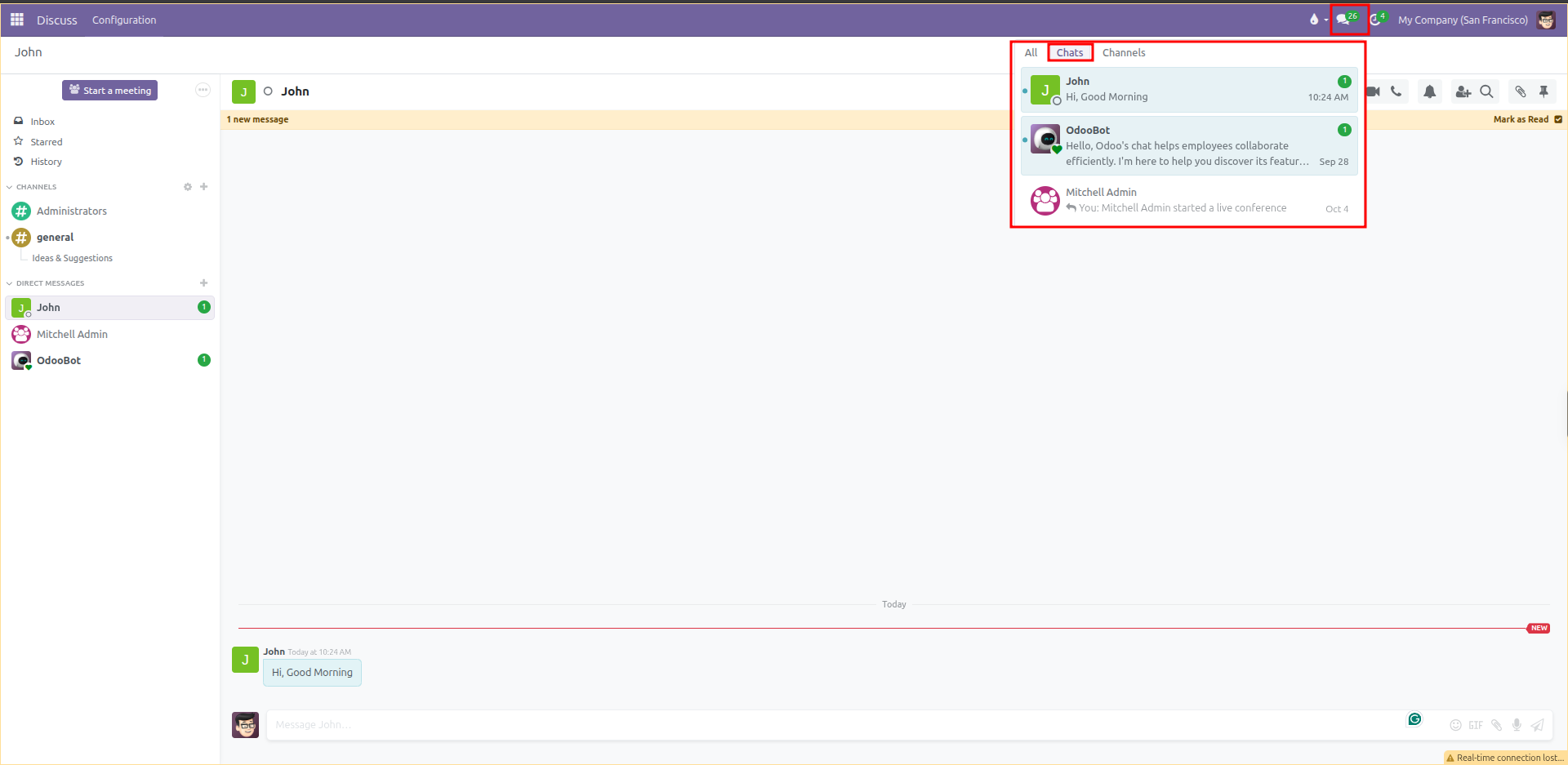Open the Starred messages mailbox
Screen dimensions: 1568x765
click(x=47, y=141)
